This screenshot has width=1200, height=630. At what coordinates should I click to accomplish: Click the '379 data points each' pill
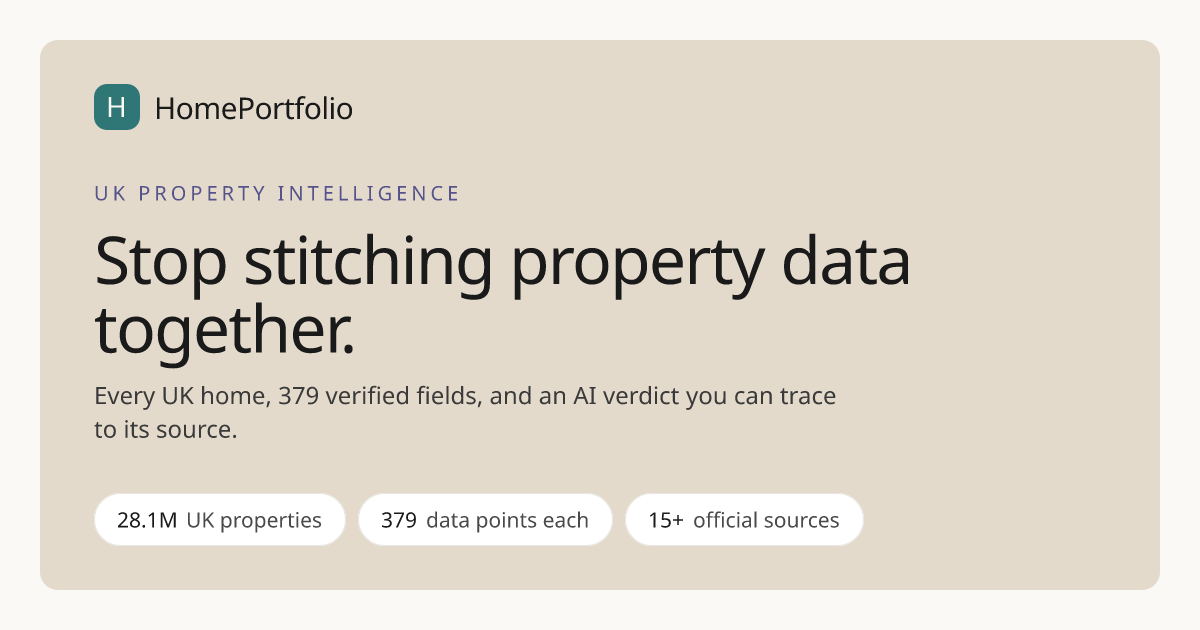pos(485,520)
